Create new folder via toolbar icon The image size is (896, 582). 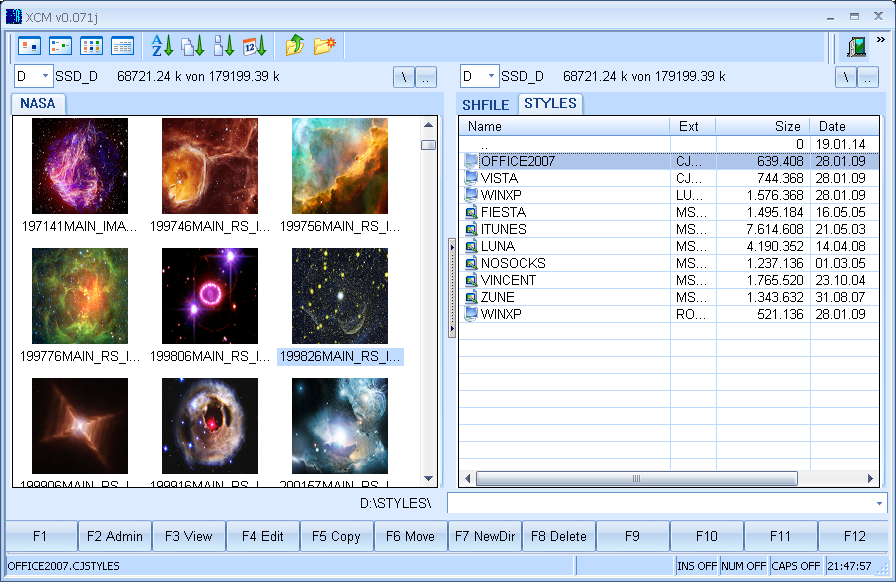[x=325, y=45]
